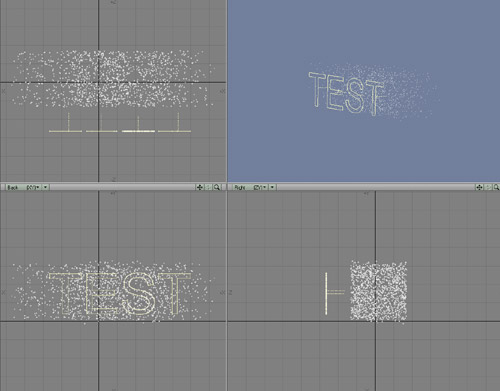500x391 pixels.
Task: Click the rotate icon of the Back viewport
Action: tap(208, 187)
